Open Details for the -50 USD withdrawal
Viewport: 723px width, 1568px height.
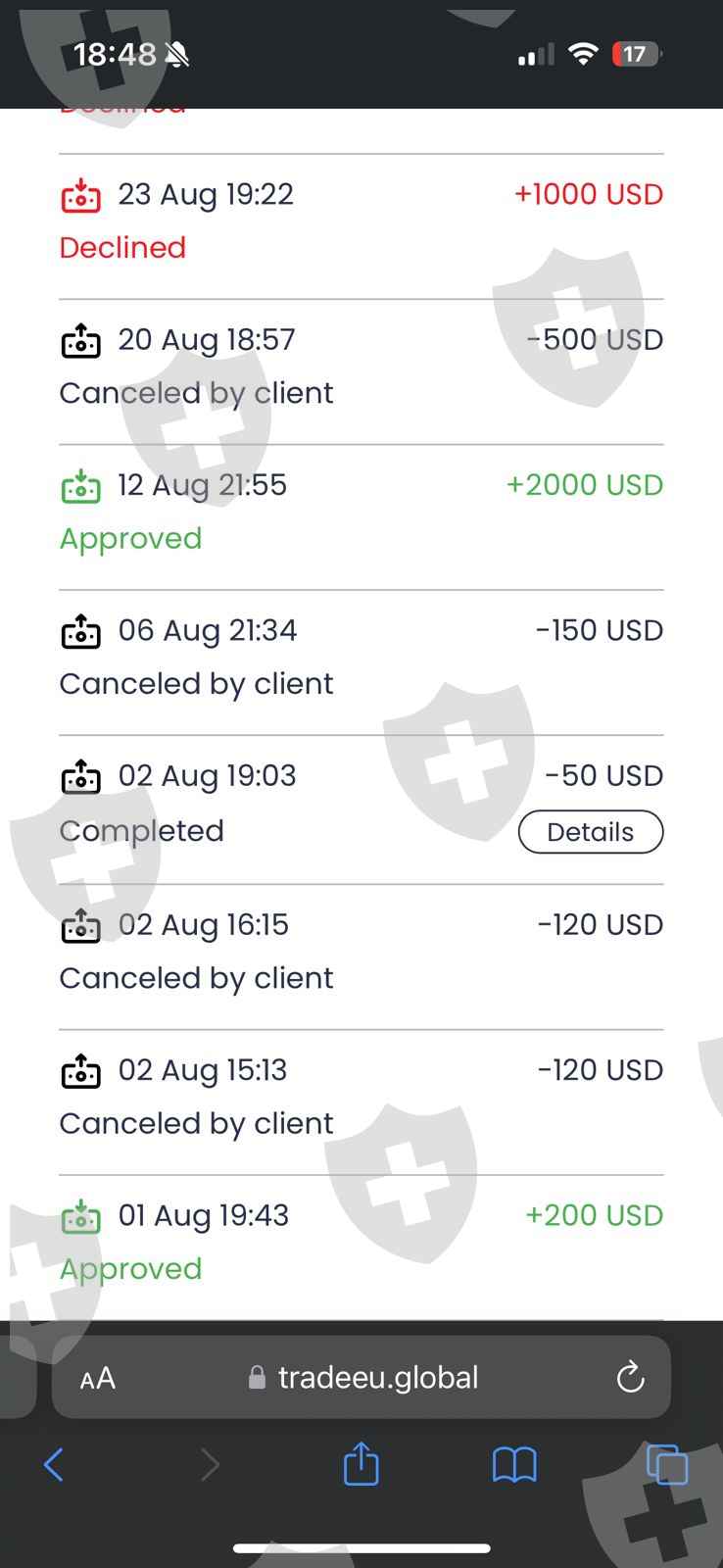click(591, 832)
